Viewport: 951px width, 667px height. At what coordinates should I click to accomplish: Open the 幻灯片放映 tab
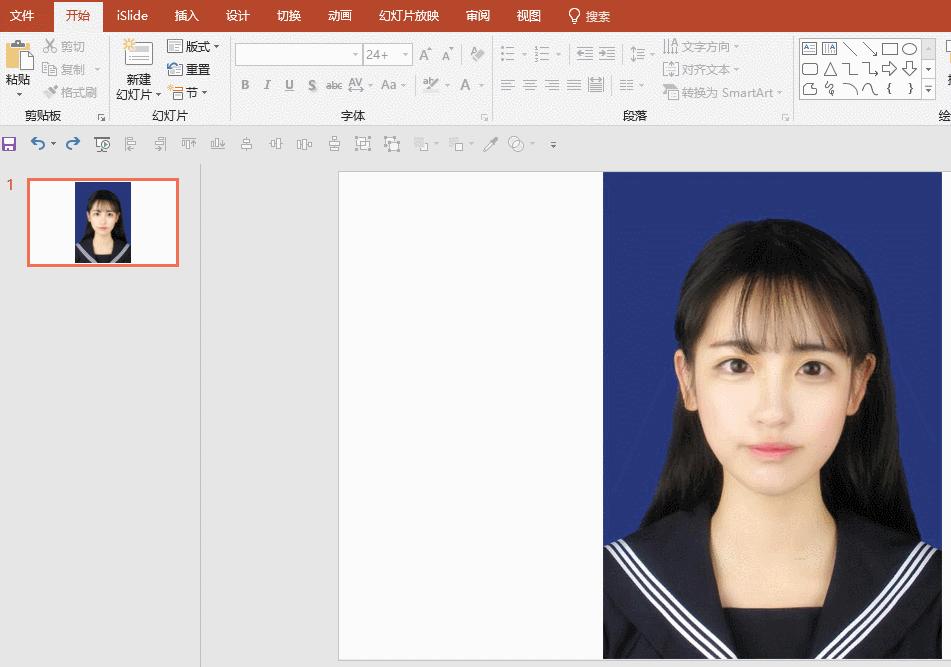tap(408, 15)
